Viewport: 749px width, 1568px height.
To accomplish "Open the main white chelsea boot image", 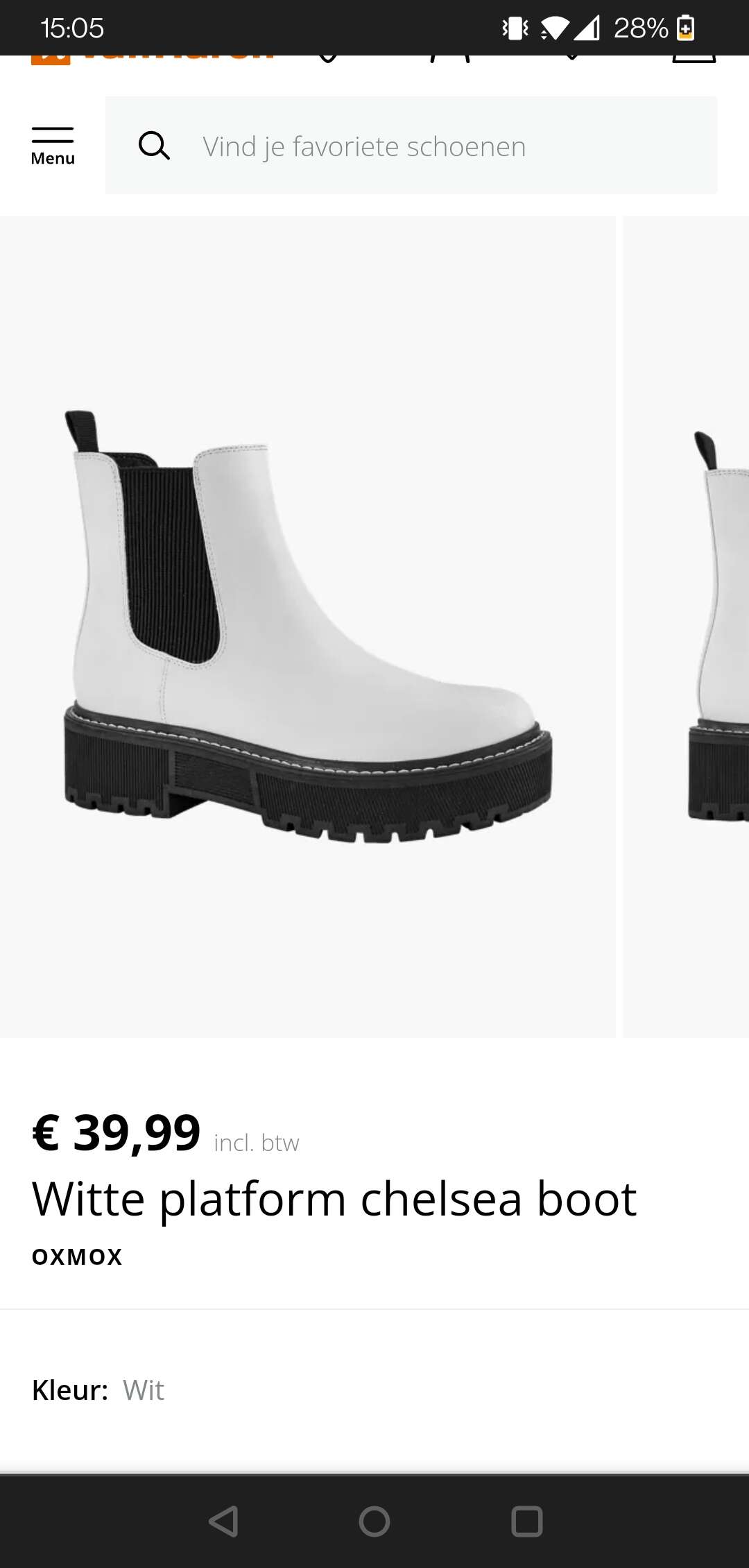I will pyautogui.click(x=308, y=627).
